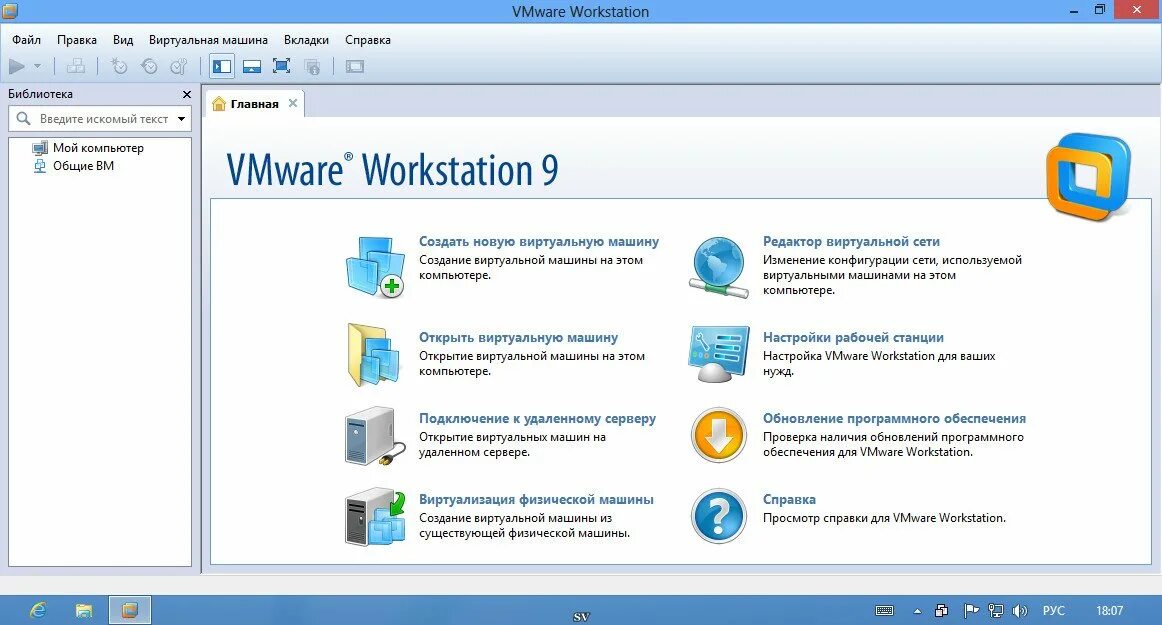Open the power options dropdown arrow
This screenshot has width=1162, height=625.
pyautogui.click(x=37, y=67)
